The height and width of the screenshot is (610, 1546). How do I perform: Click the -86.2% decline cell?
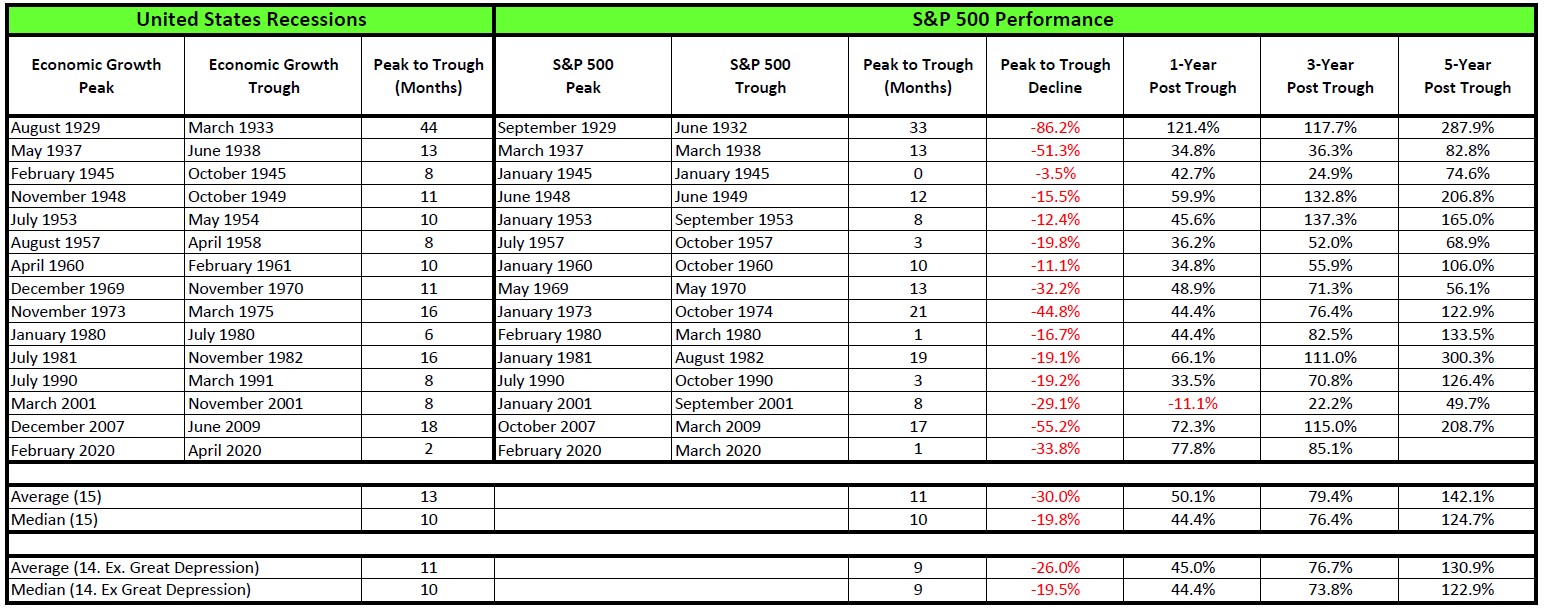(1055, 128)
